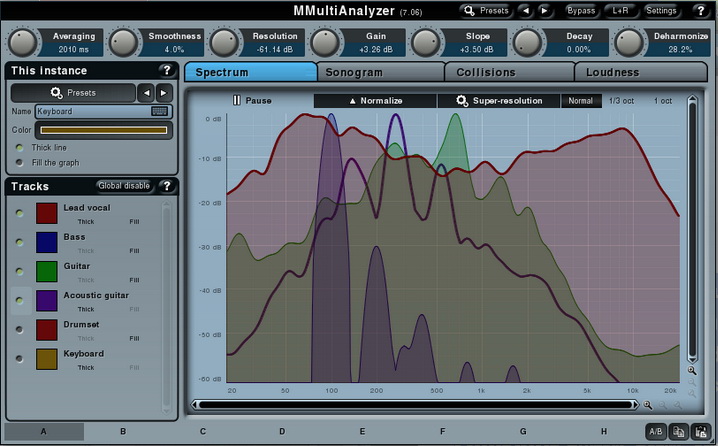Toggle Thick for Lead vocal track

[x=86, y=222]
